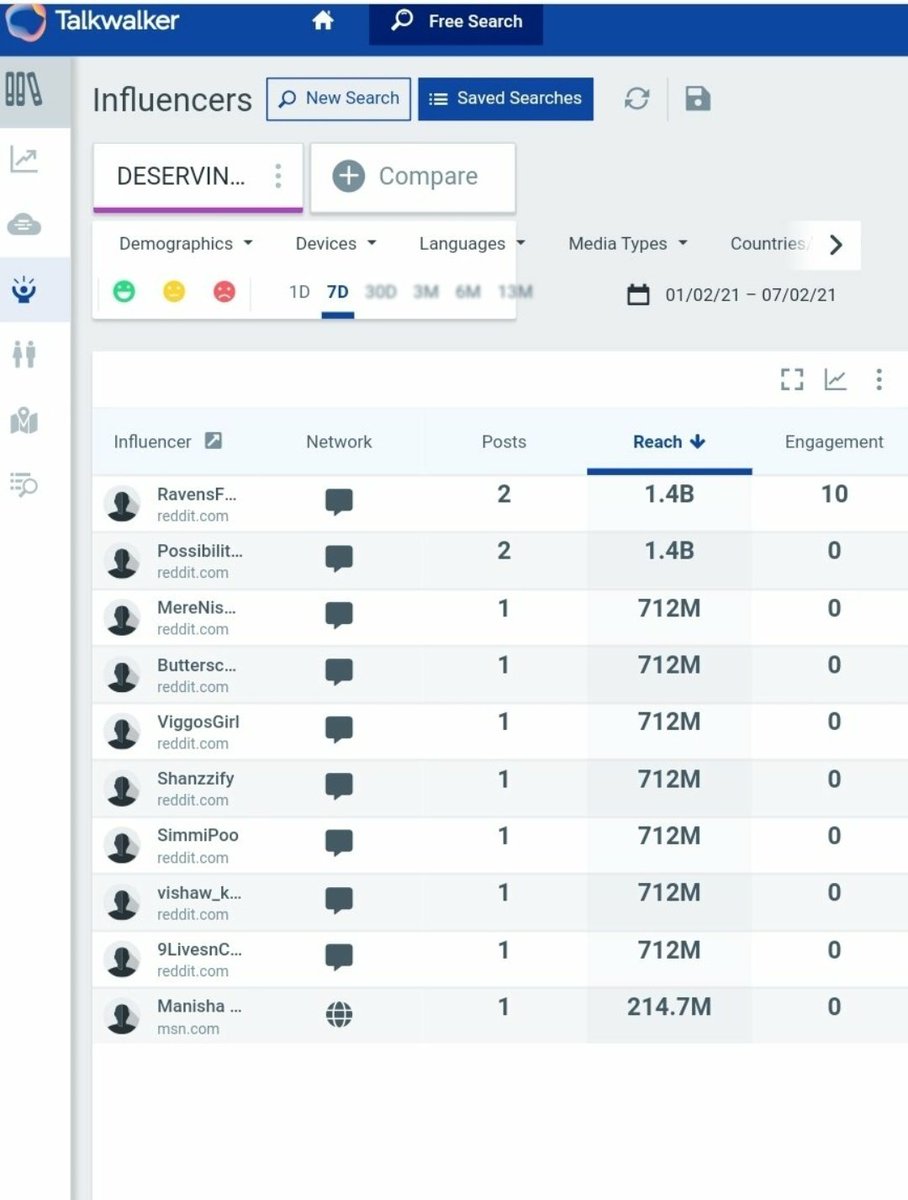Add a Compare search
The image size is (908, 1200).
412,177
